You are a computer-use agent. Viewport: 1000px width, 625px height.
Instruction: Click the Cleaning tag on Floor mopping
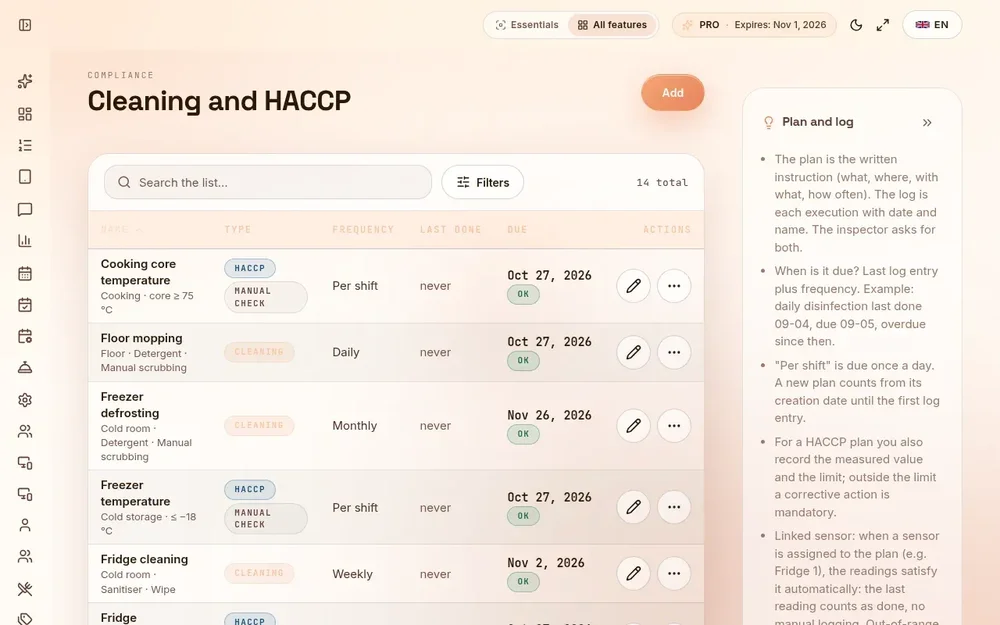click(259, 352)
